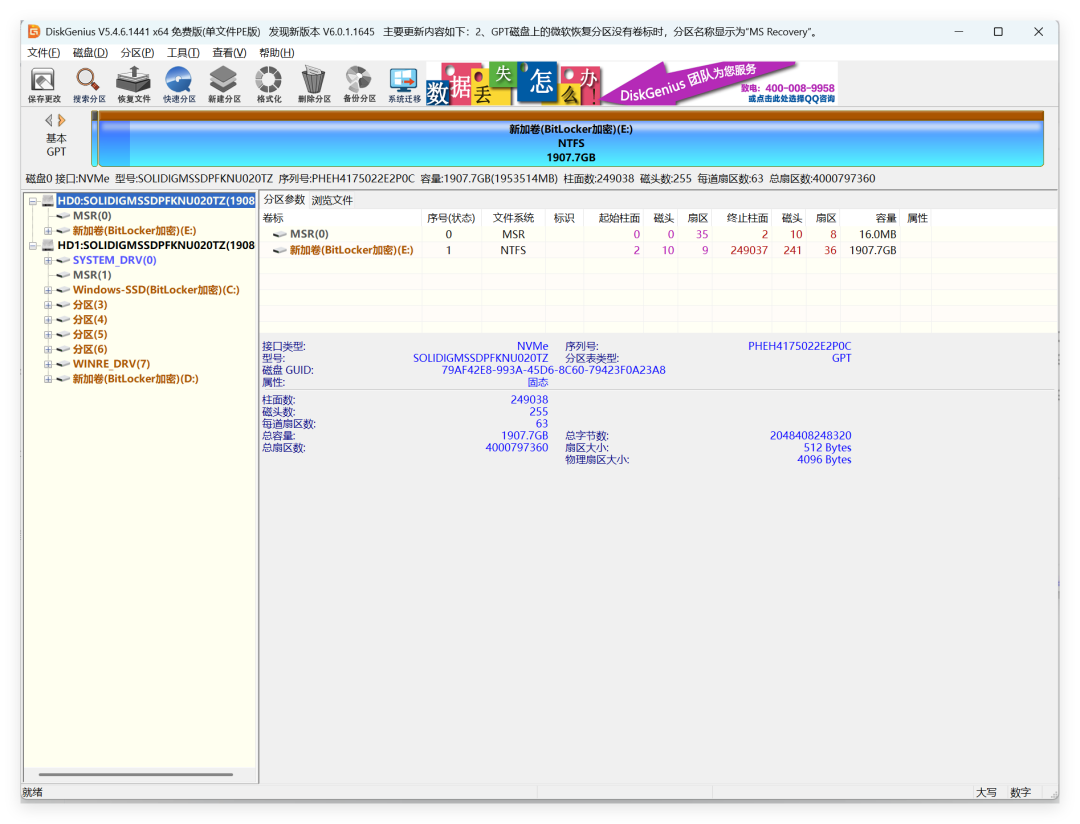
Task: Open the Tools (工具) menu
Action: pos(183,53)
